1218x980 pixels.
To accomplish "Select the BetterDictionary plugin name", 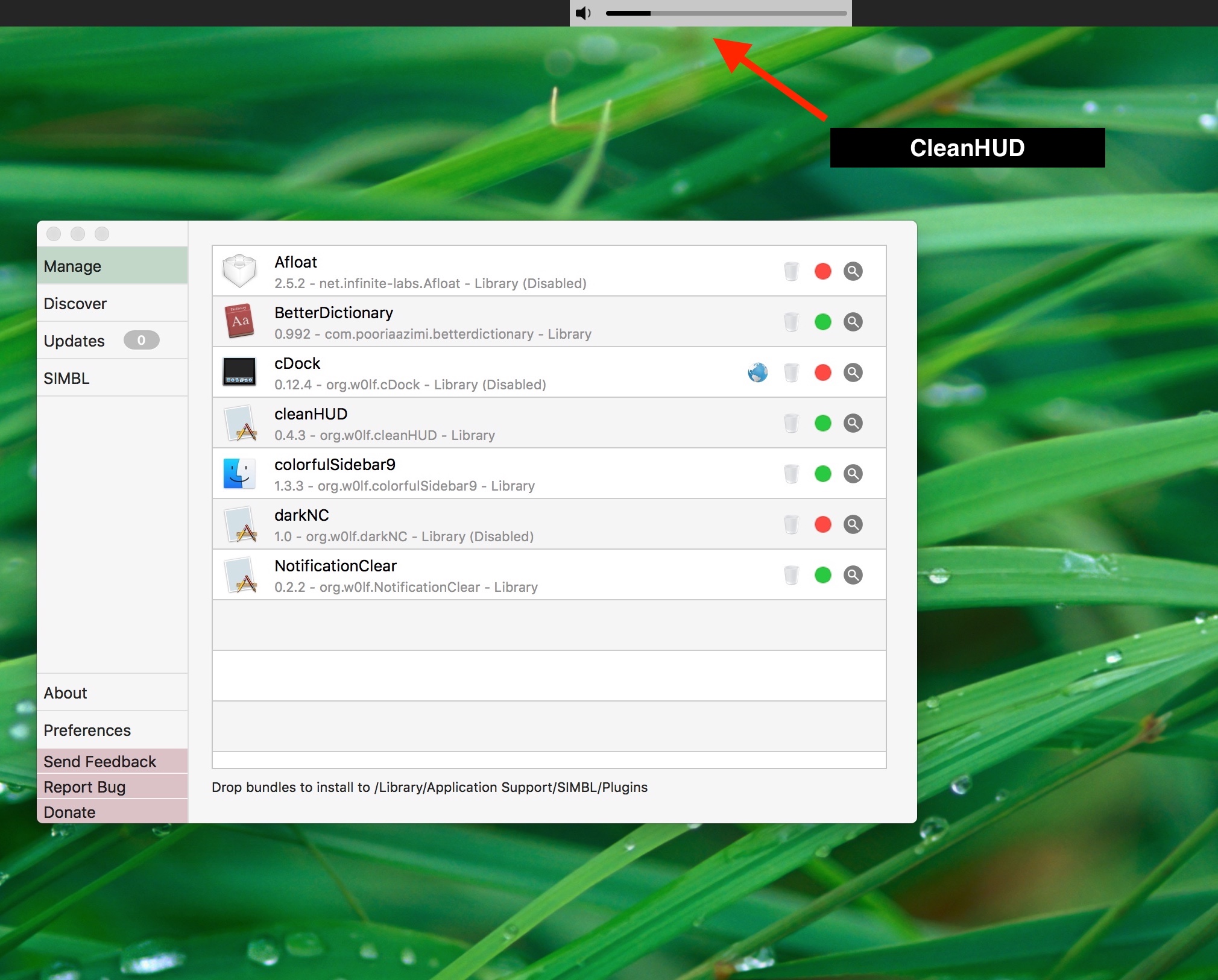I will [x=333, y=313].
